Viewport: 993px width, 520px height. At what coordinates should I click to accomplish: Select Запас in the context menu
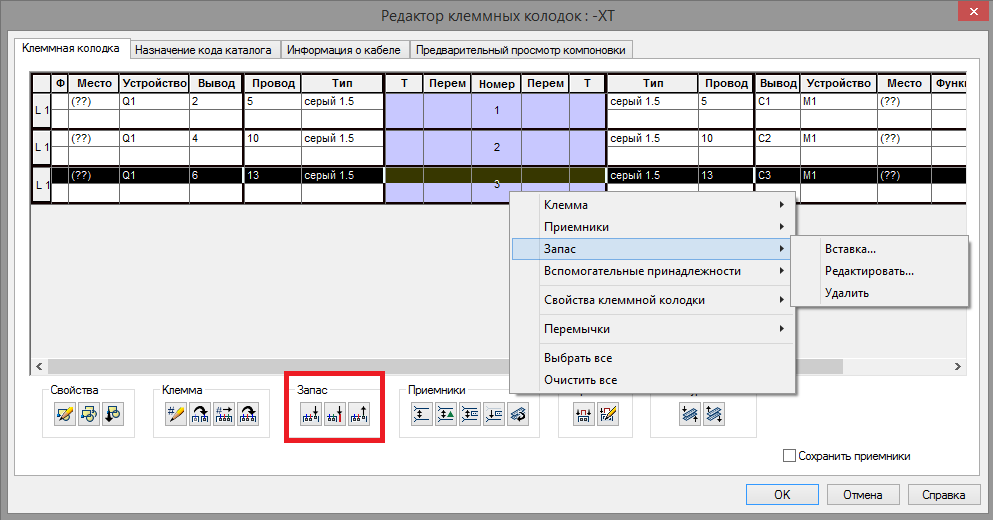[651, 249]
